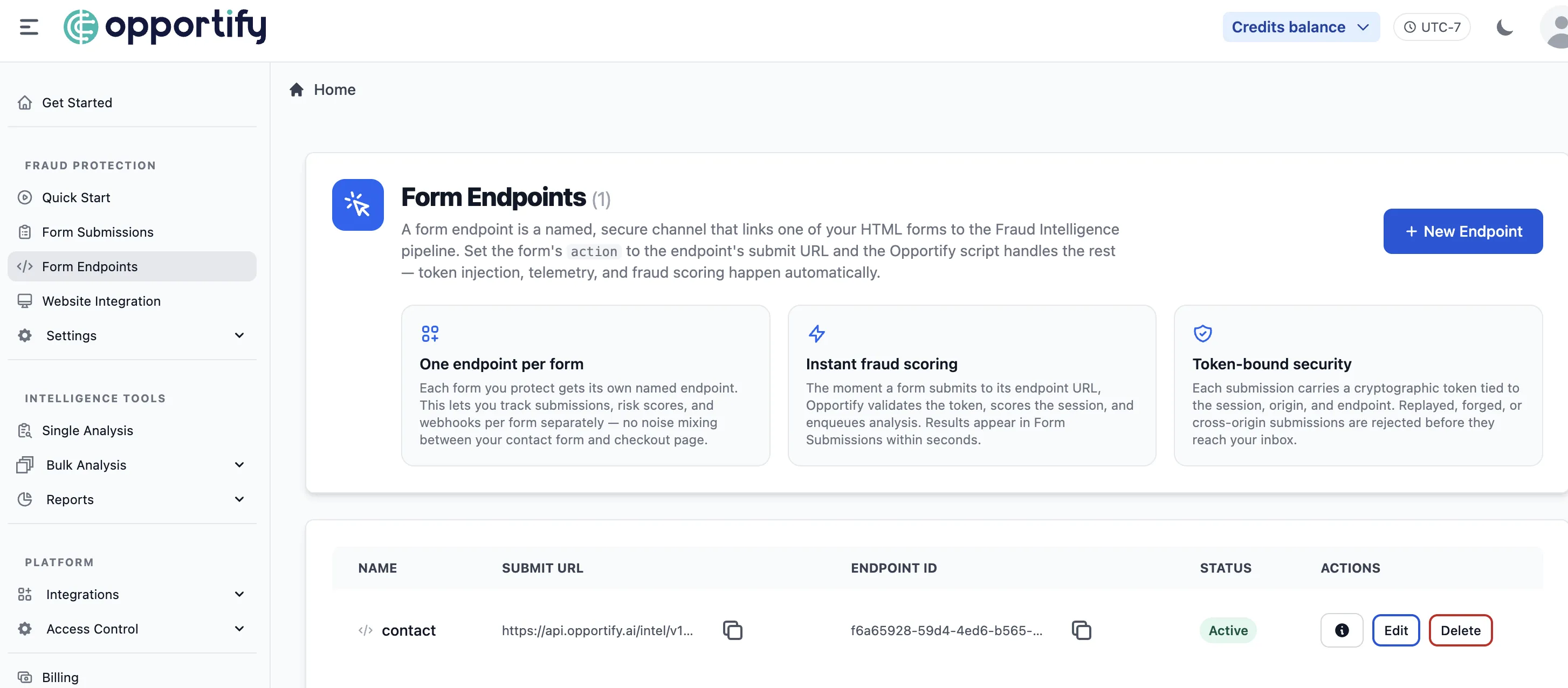Delete the contact endpoint

point(1461,630)
